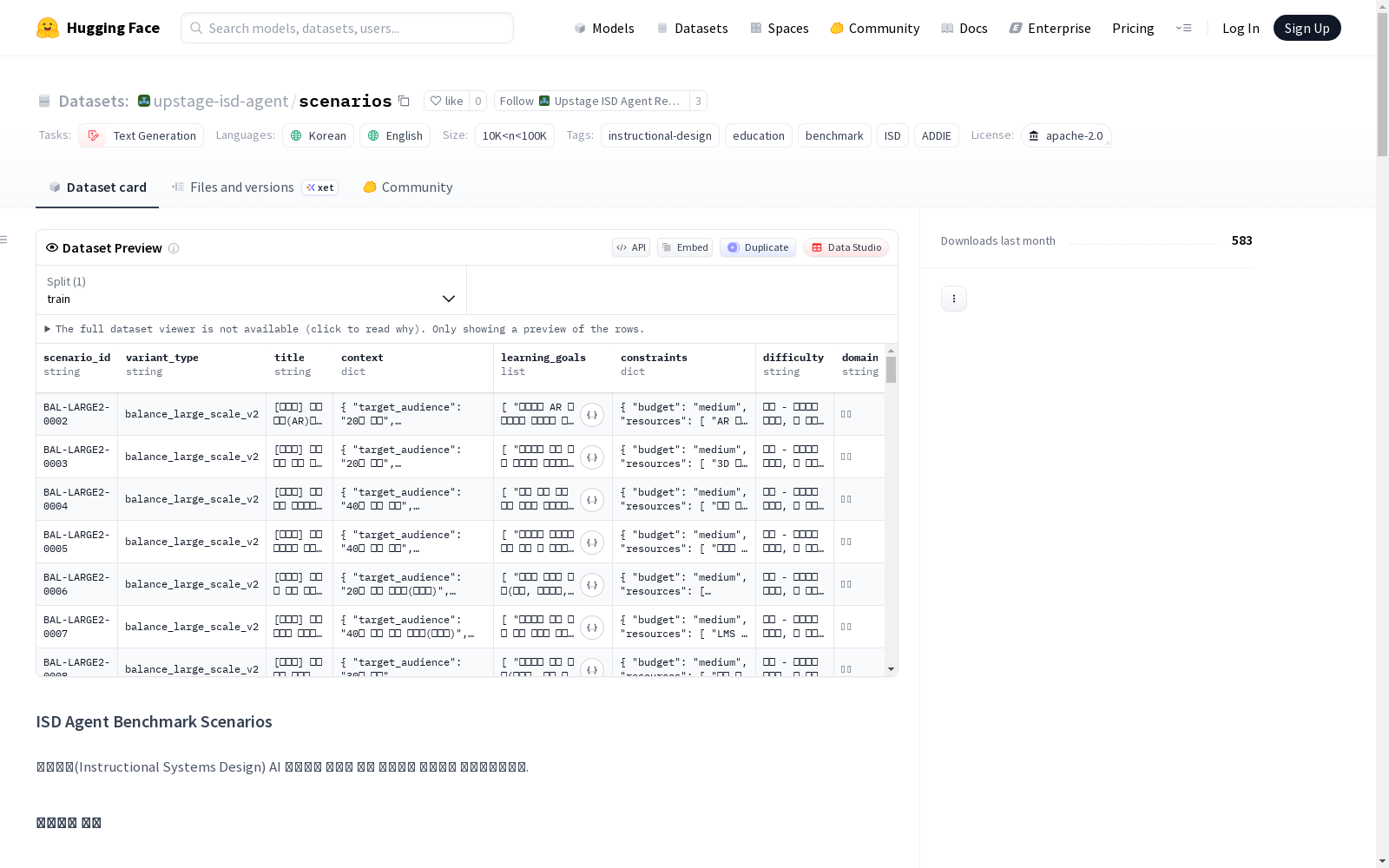Go to Datasets in top navigation

click(692, 28)
